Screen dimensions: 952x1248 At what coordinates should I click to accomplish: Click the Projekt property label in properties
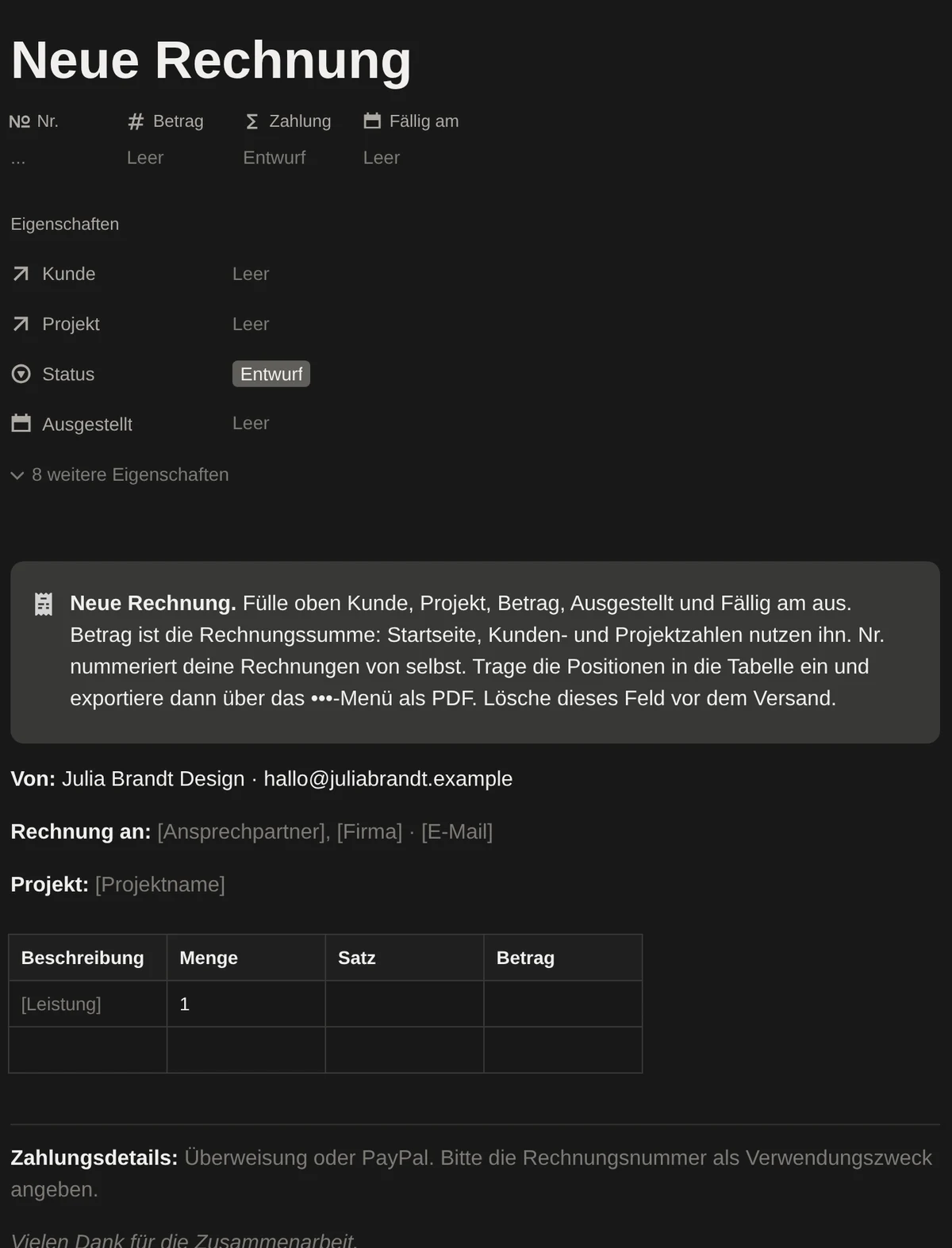point(71,324)
